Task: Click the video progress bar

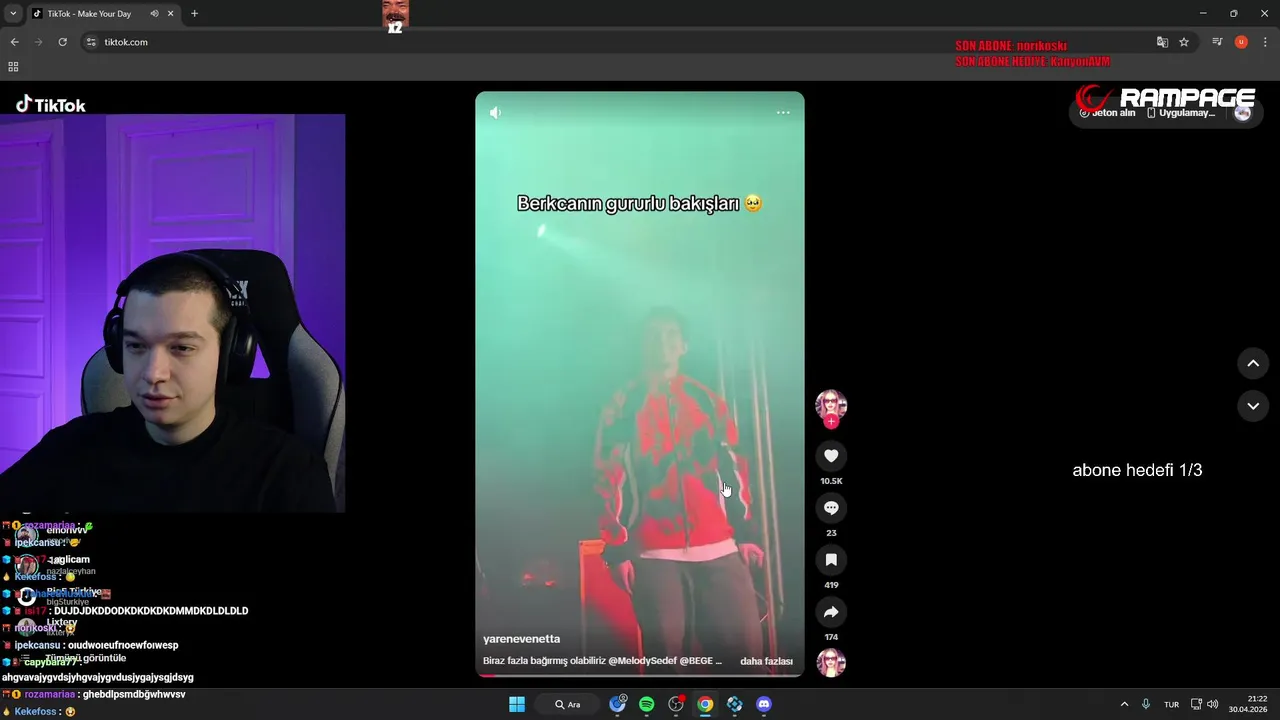Action: [x=640, y=675]
